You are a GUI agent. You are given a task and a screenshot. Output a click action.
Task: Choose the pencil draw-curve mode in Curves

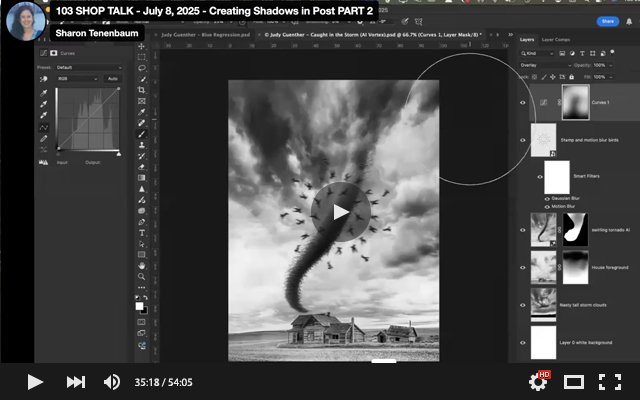tap(44, 139)
